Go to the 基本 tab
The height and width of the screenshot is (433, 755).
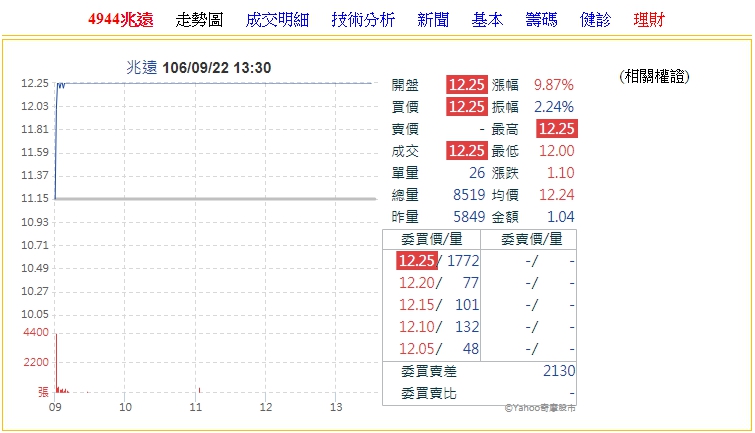(x=487, y=20)
